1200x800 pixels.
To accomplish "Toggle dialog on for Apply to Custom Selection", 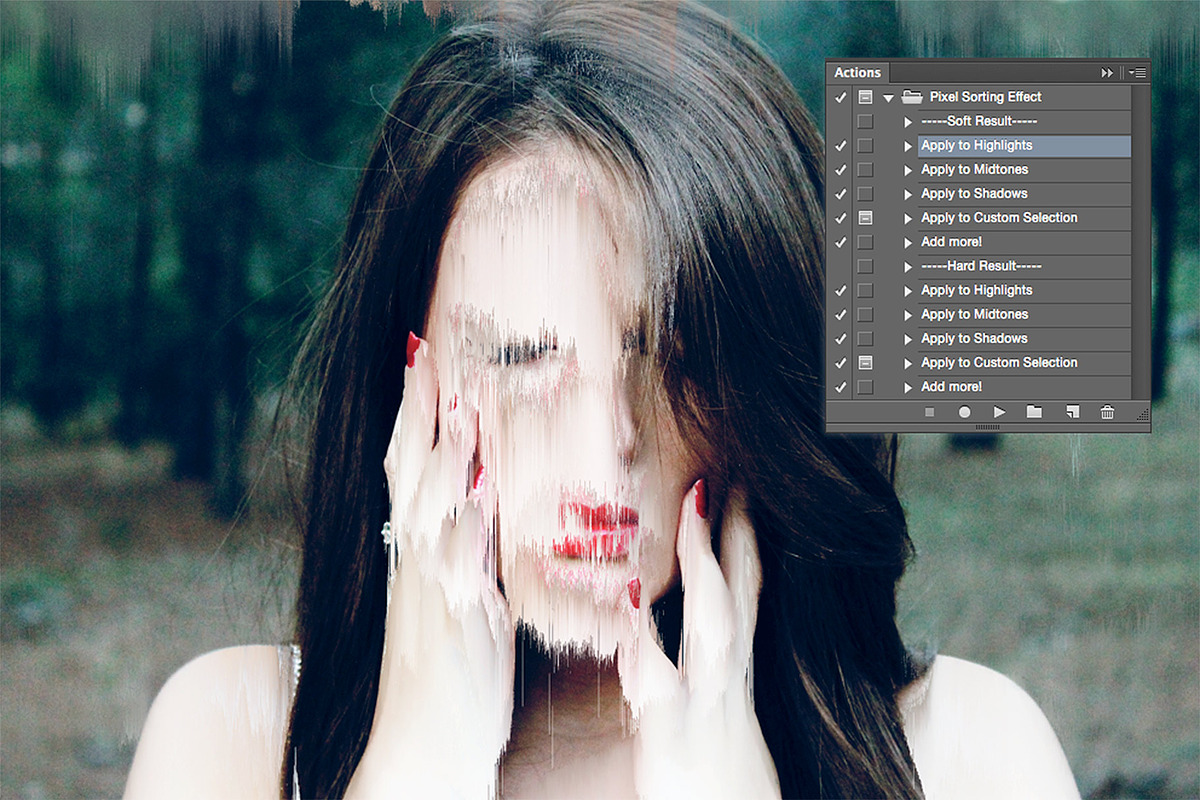I will click(866, 217).
